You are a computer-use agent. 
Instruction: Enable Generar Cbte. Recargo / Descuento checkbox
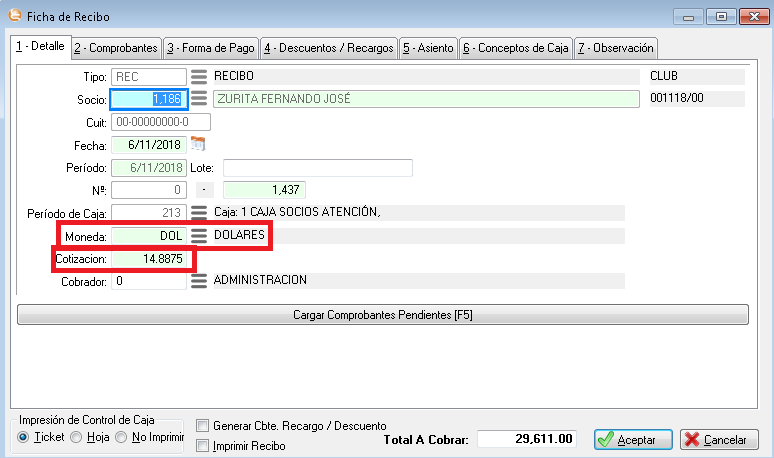click(x=203, y=426)
